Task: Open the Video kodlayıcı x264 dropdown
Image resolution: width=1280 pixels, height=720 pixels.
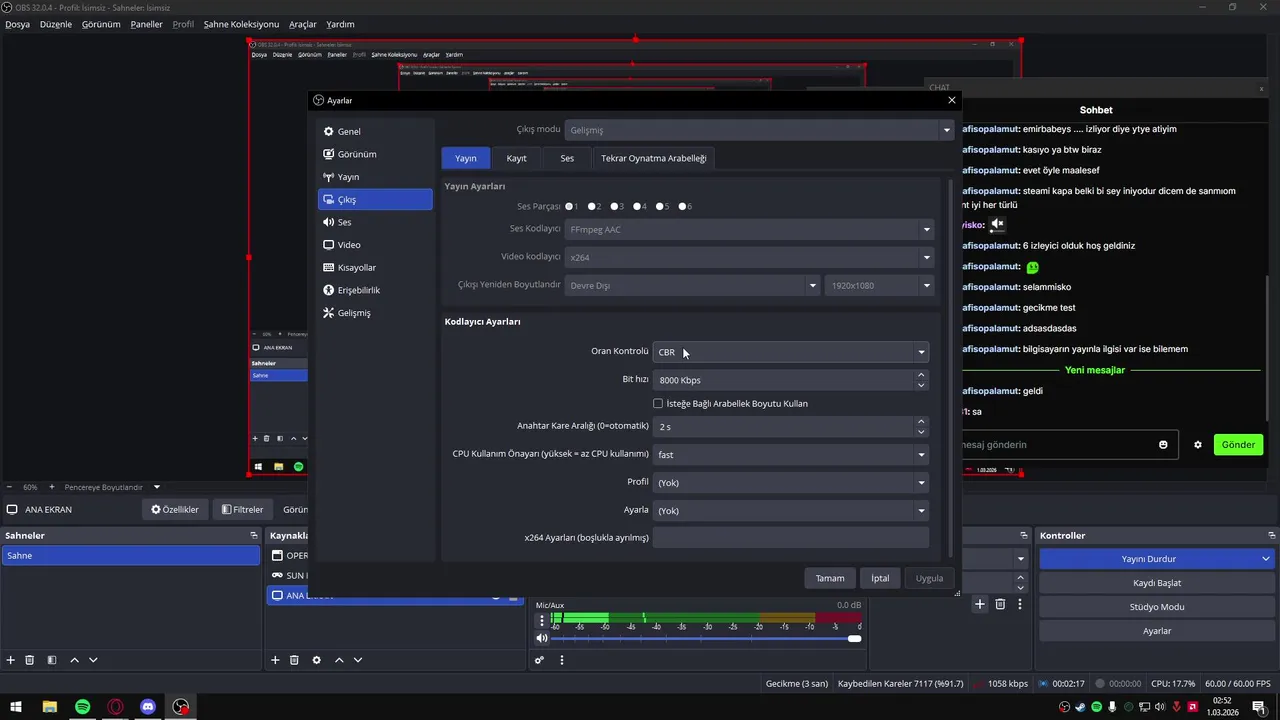Action: pos(749,257)
